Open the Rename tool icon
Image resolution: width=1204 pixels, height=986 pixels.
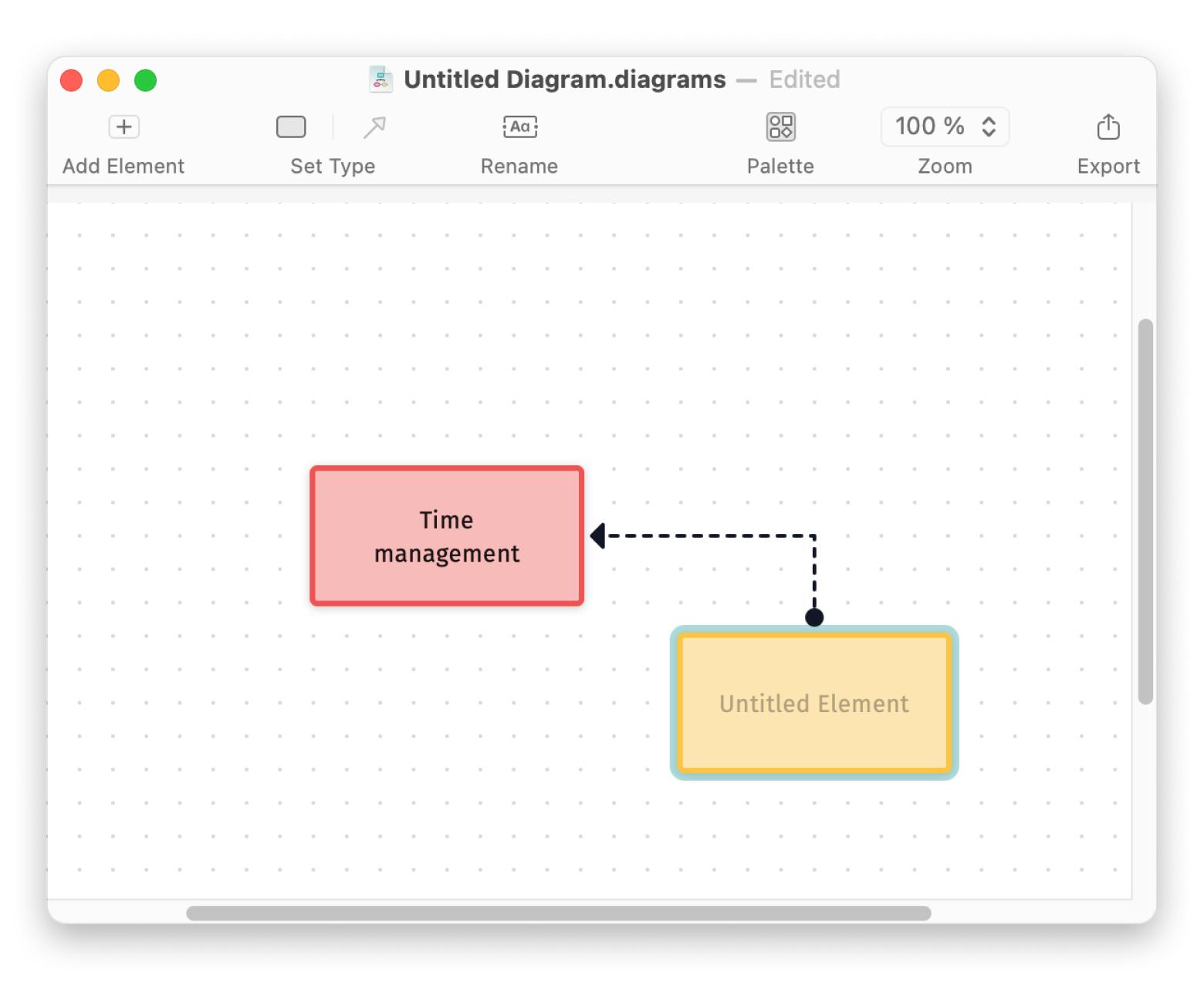coord(519,127)
